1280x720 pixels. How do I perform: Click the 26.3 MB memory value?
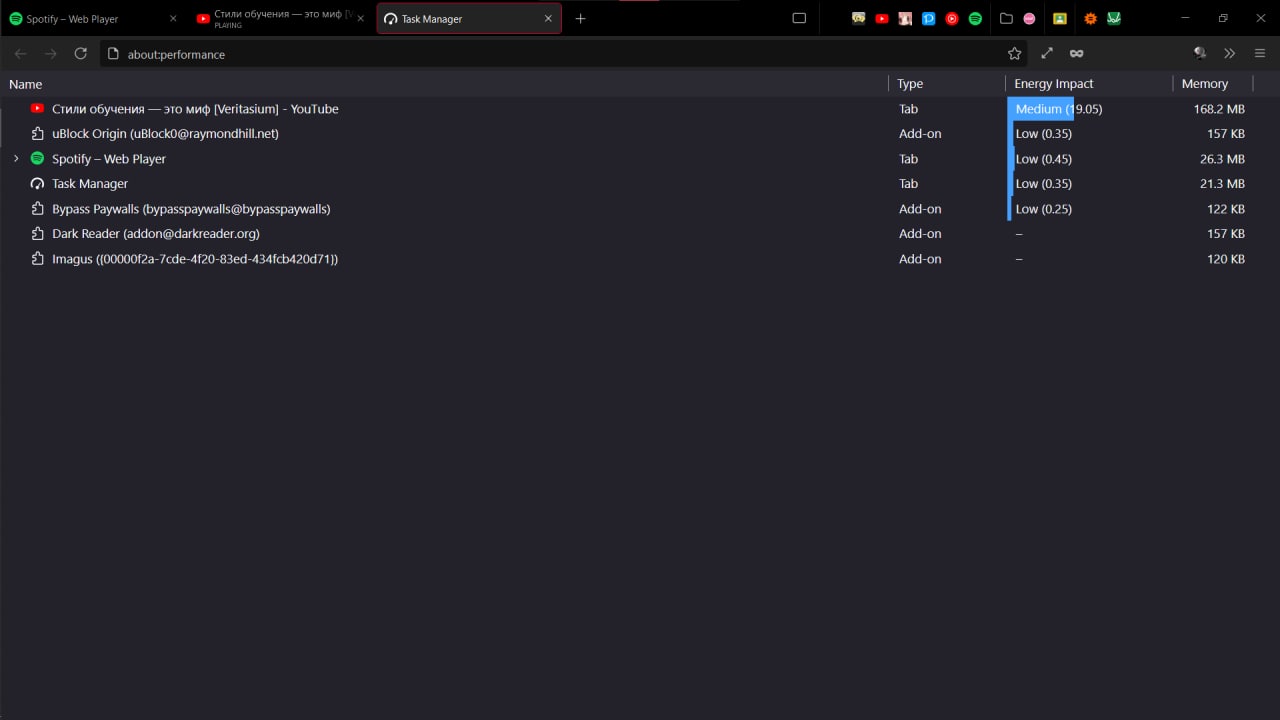click(1222, 159)
